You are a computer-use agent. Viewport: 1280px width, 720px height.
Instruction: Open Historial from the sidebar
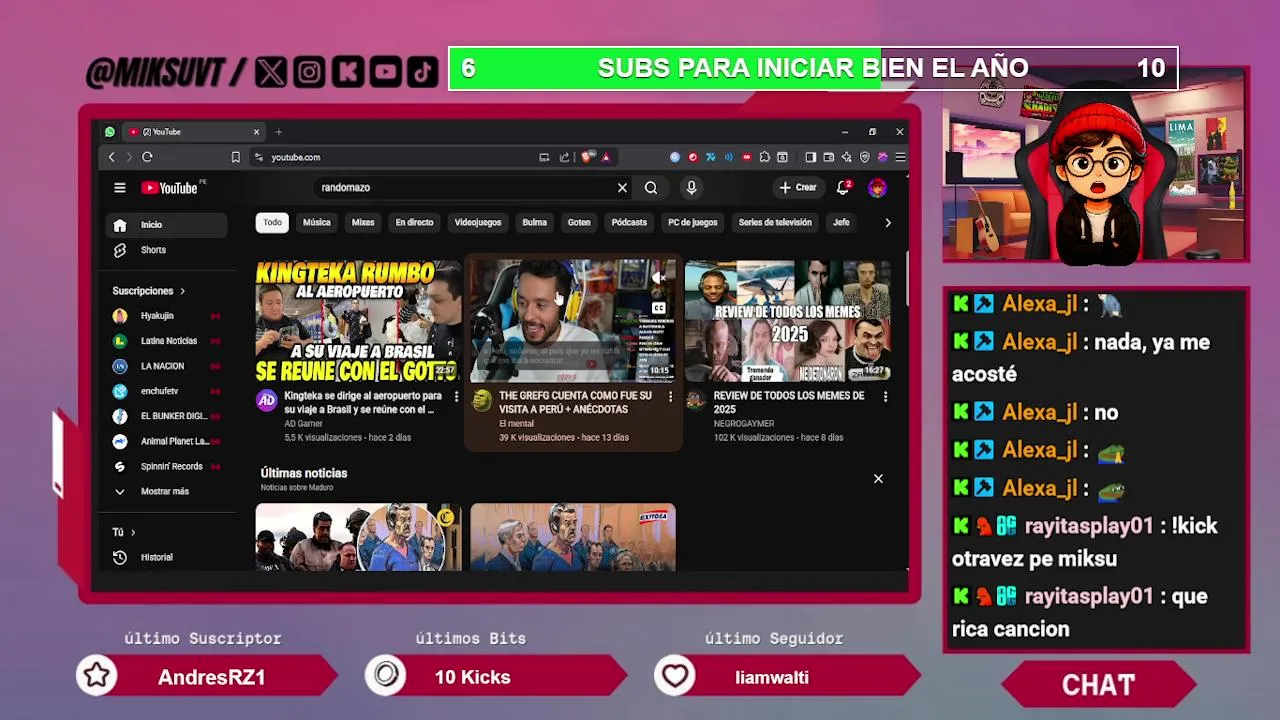(166, 557)
